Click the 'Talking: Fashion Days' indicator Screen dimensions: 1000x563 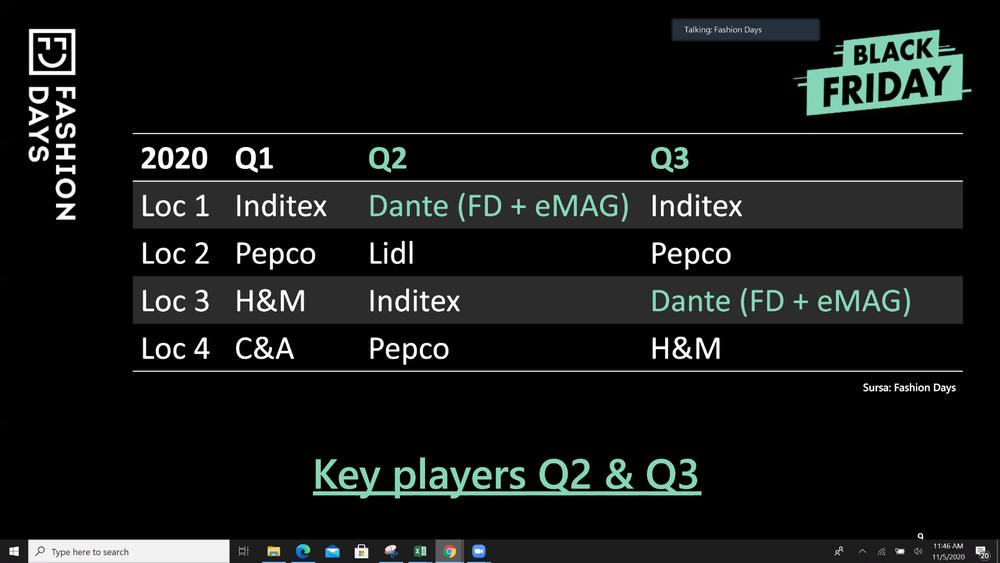(x=746, y=29)
